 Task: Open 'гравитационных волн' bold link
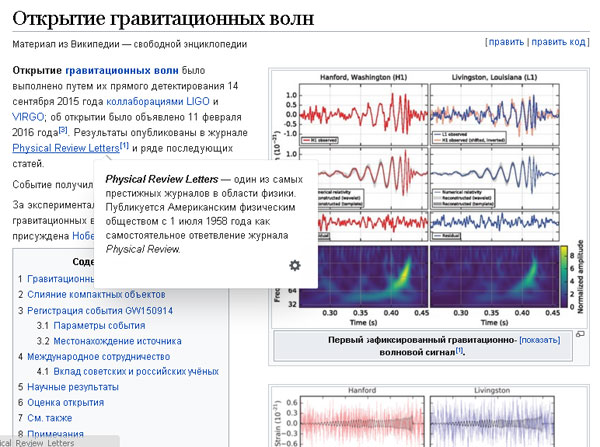tap(122, 70)
